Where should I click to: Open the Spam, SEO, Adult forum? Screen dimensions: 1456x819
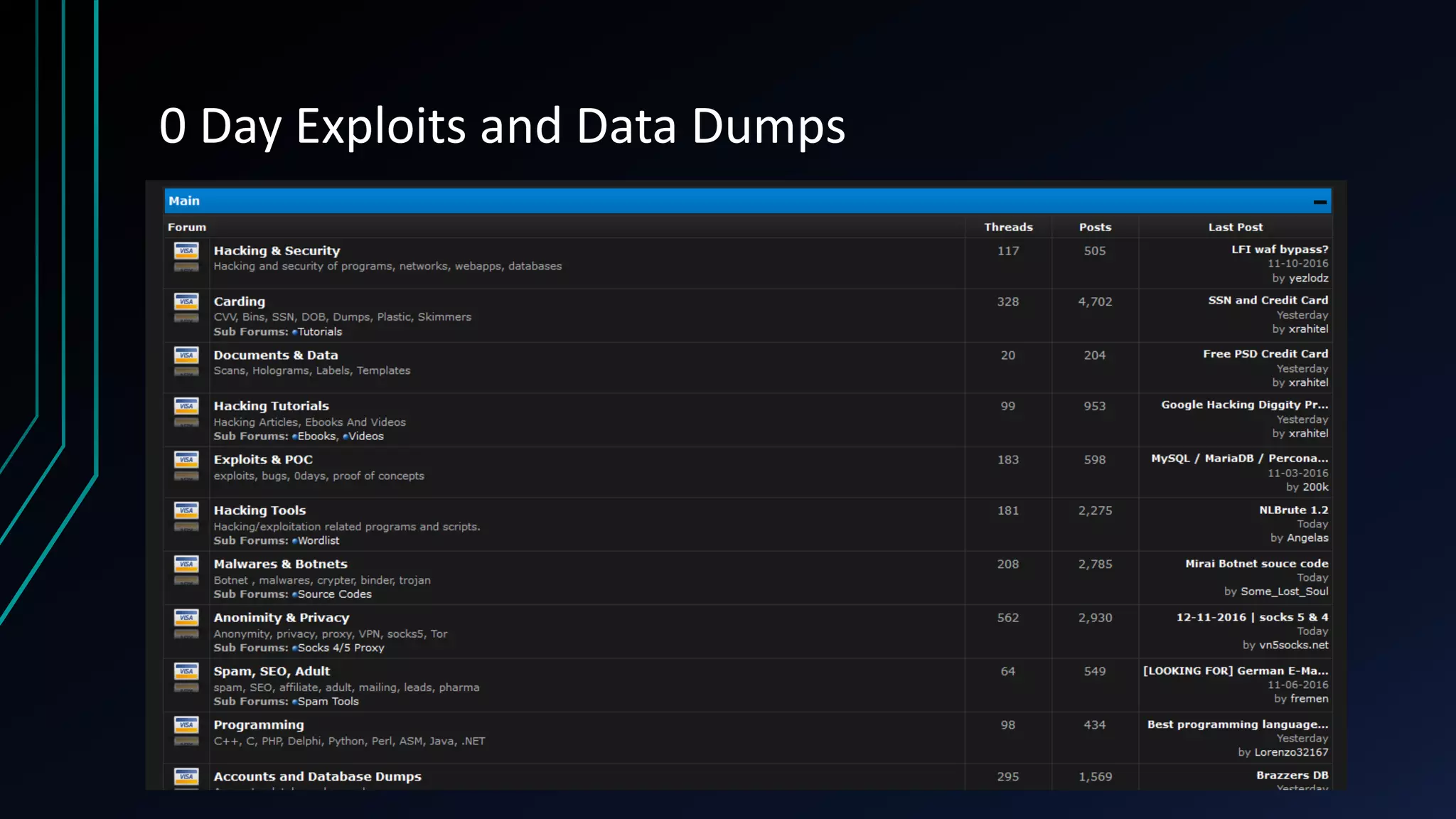[272, 671]
